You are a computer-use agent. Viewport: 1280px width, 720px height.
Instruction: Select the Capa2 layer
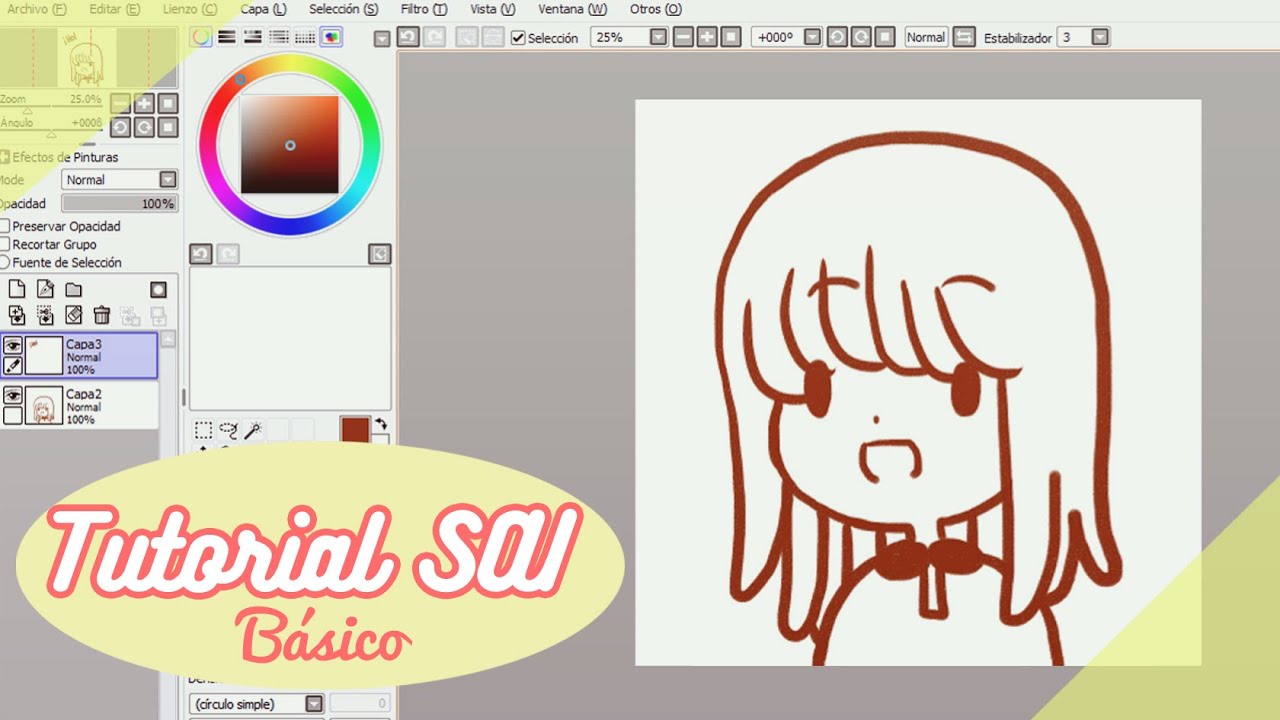click(79, 404)
